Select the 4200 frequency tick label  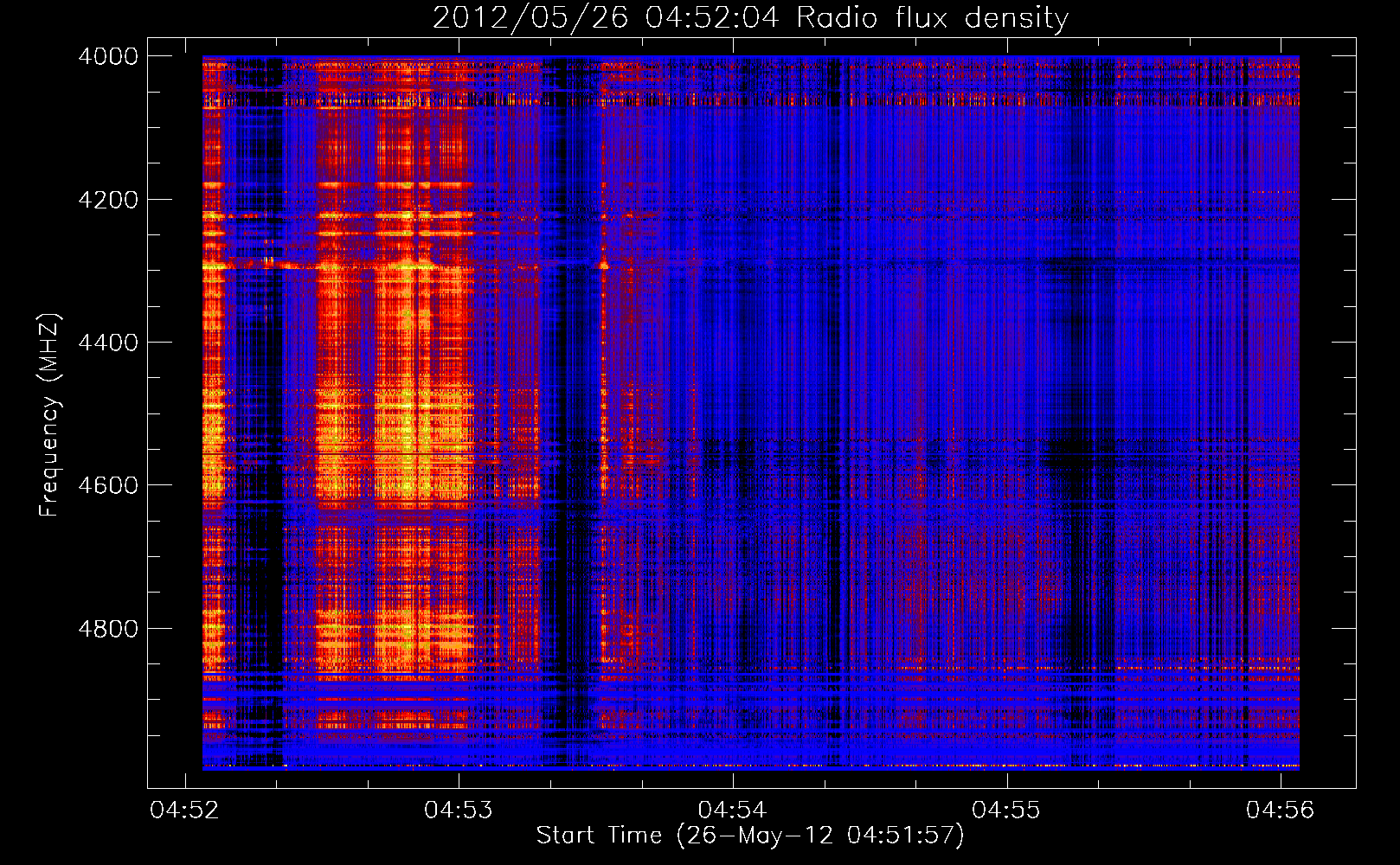coord(108,200)
